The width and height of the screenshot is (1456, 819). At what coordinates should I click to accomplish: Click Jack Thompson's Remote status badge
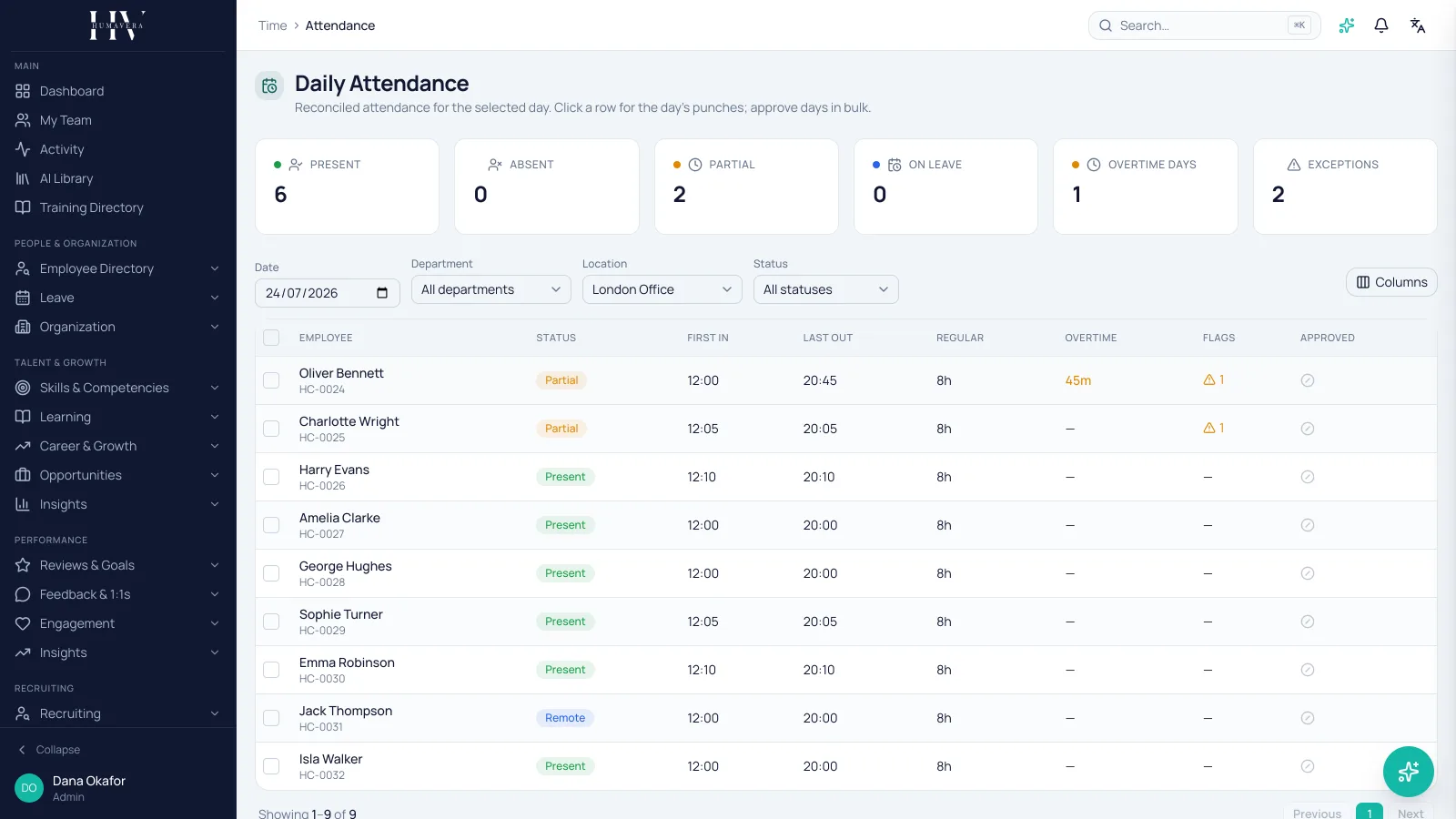565,718
